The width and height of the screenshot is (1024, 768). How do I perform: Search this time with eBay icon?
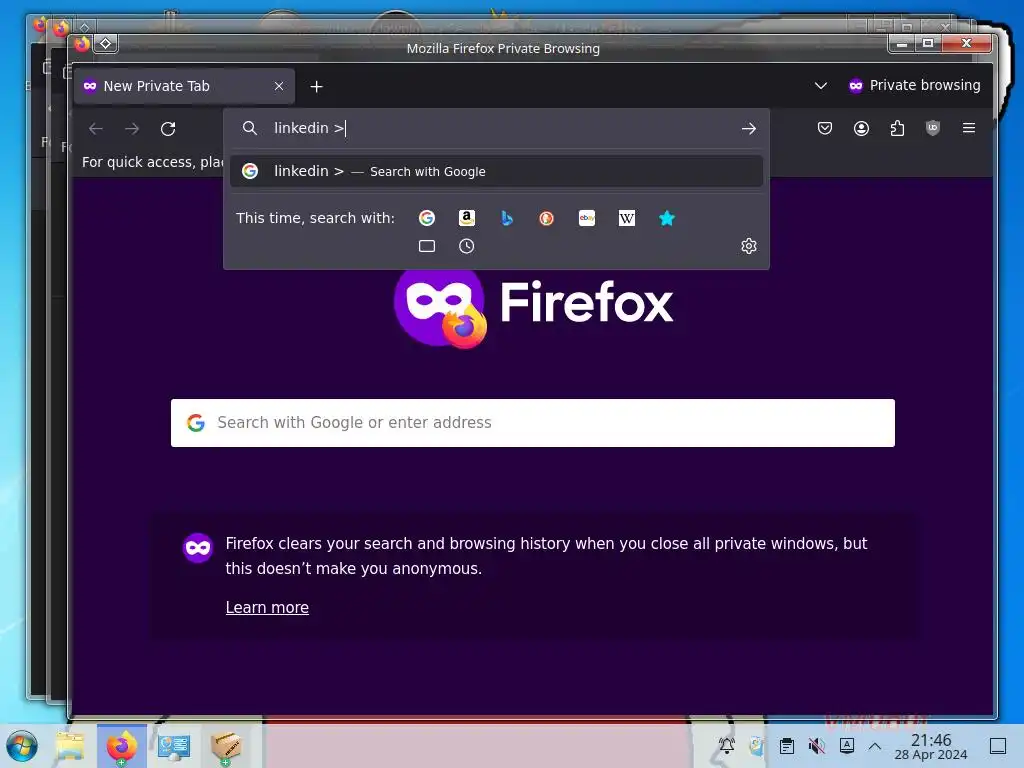pyautogui.click(x=586, y=218)
